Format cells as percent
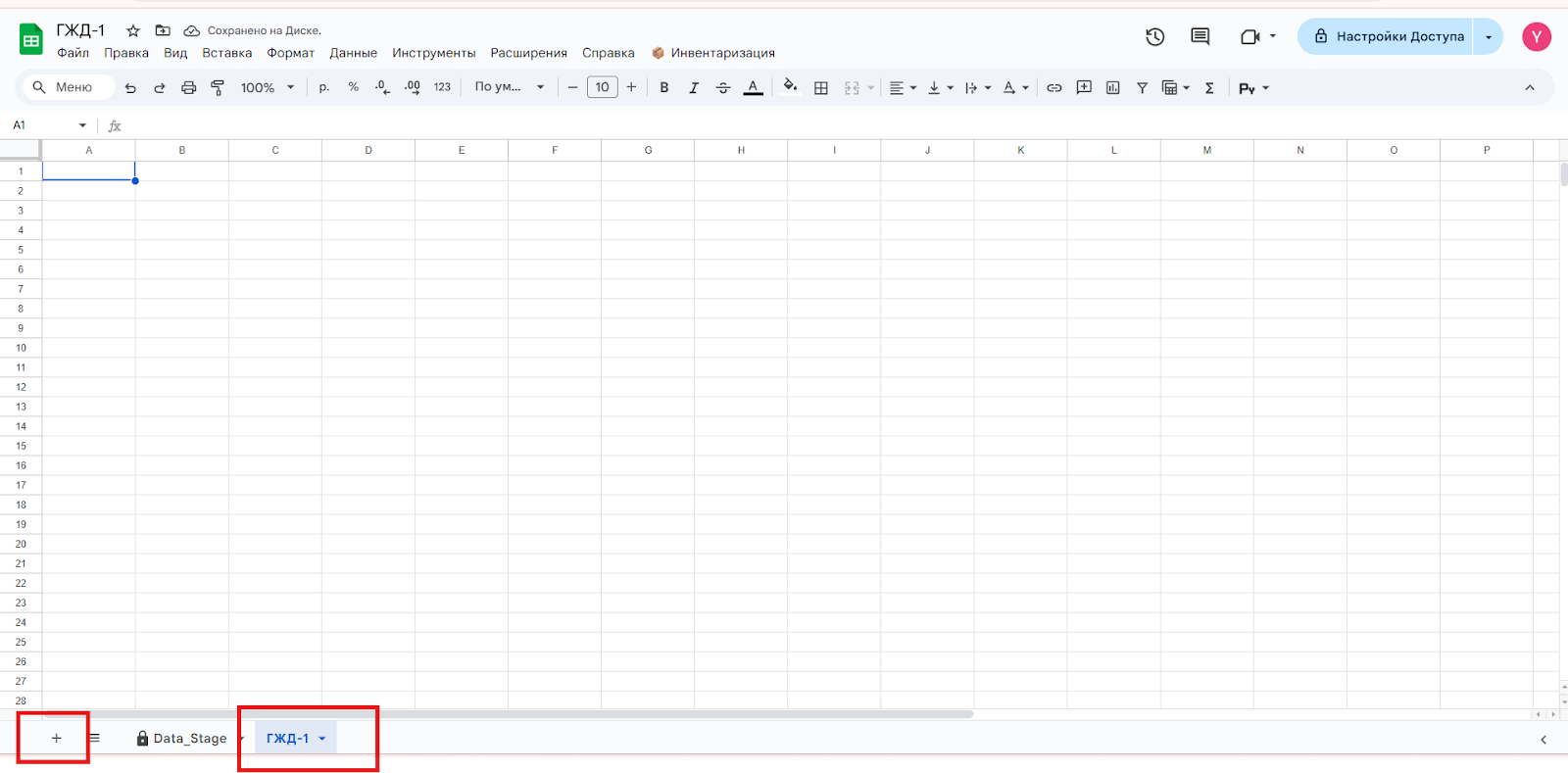The image size is (1568, 773). (353, 87)
